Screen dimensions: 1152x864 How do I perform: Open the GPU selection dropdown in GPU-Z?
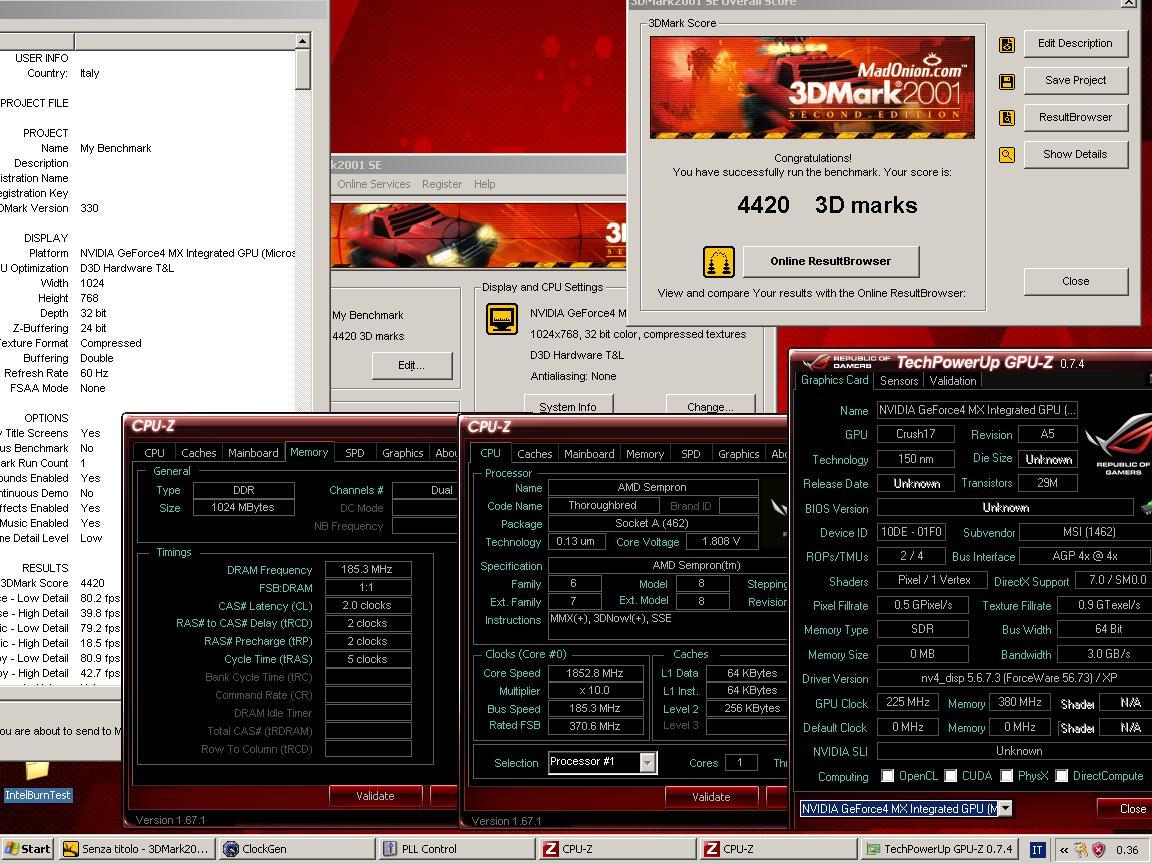tap(1005, 808)
